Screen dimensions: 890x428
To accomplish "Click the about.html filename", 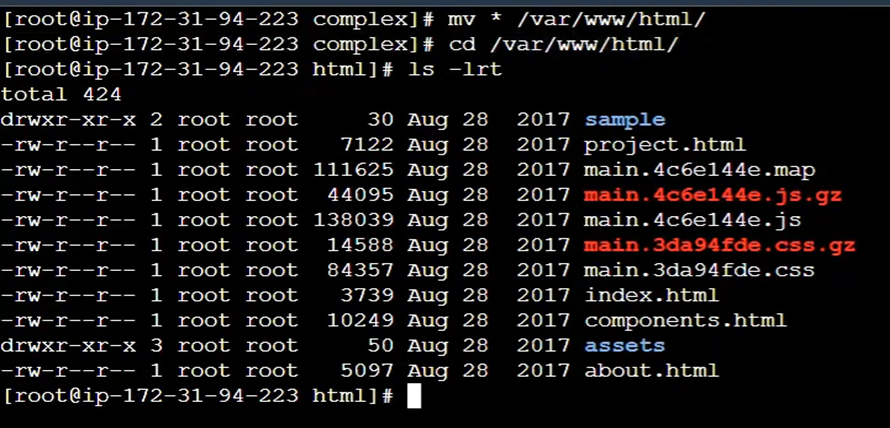I will 652,371.
